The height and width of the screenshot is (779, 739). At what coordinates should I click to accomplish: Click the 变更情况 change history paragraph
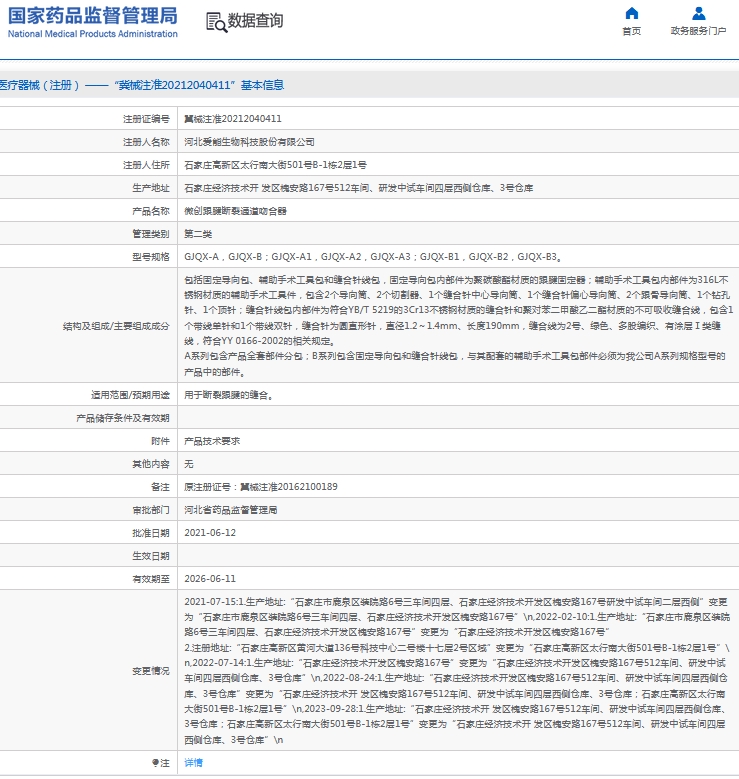457,671
